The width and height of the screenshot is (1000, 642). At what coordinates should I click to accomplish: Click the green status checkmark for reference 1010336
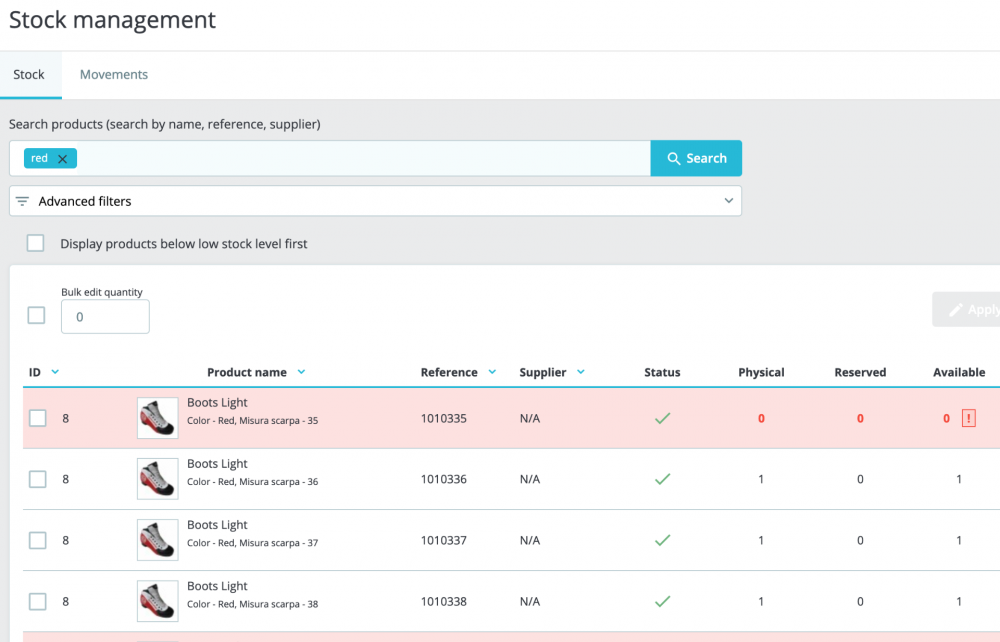[x=662, y=479]
